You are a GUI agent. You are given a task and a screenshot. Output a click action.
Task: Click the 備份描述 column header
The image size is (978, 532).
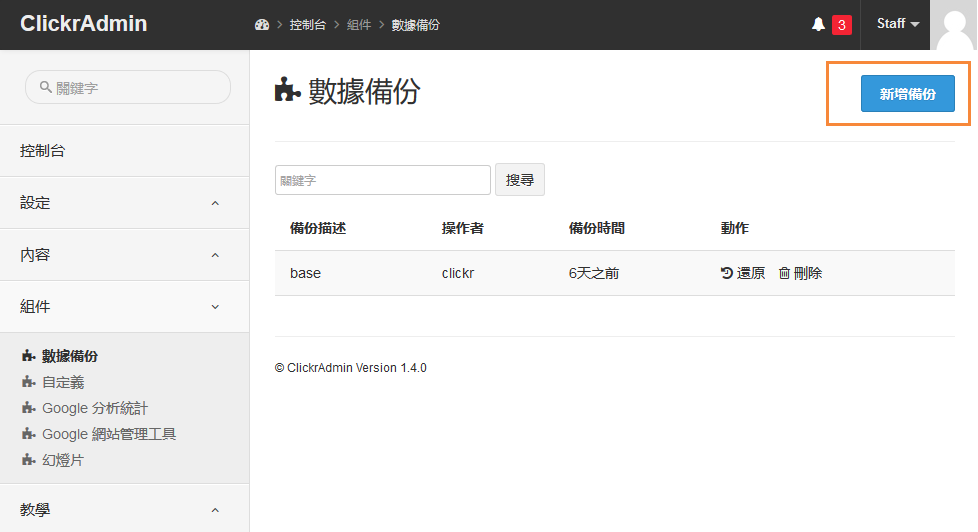pyautogui.click(x=318, y=228)
